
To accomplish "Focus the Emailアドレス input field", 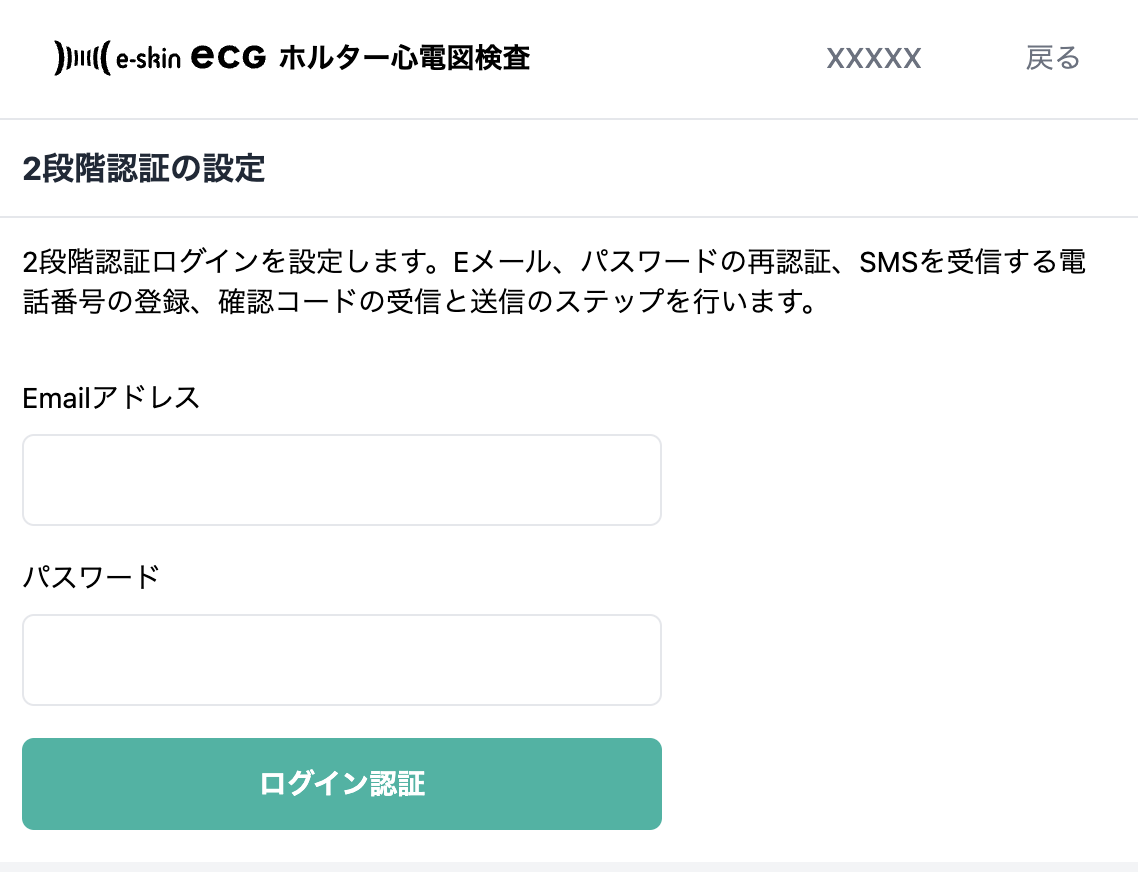I will (x=342, y=480).
